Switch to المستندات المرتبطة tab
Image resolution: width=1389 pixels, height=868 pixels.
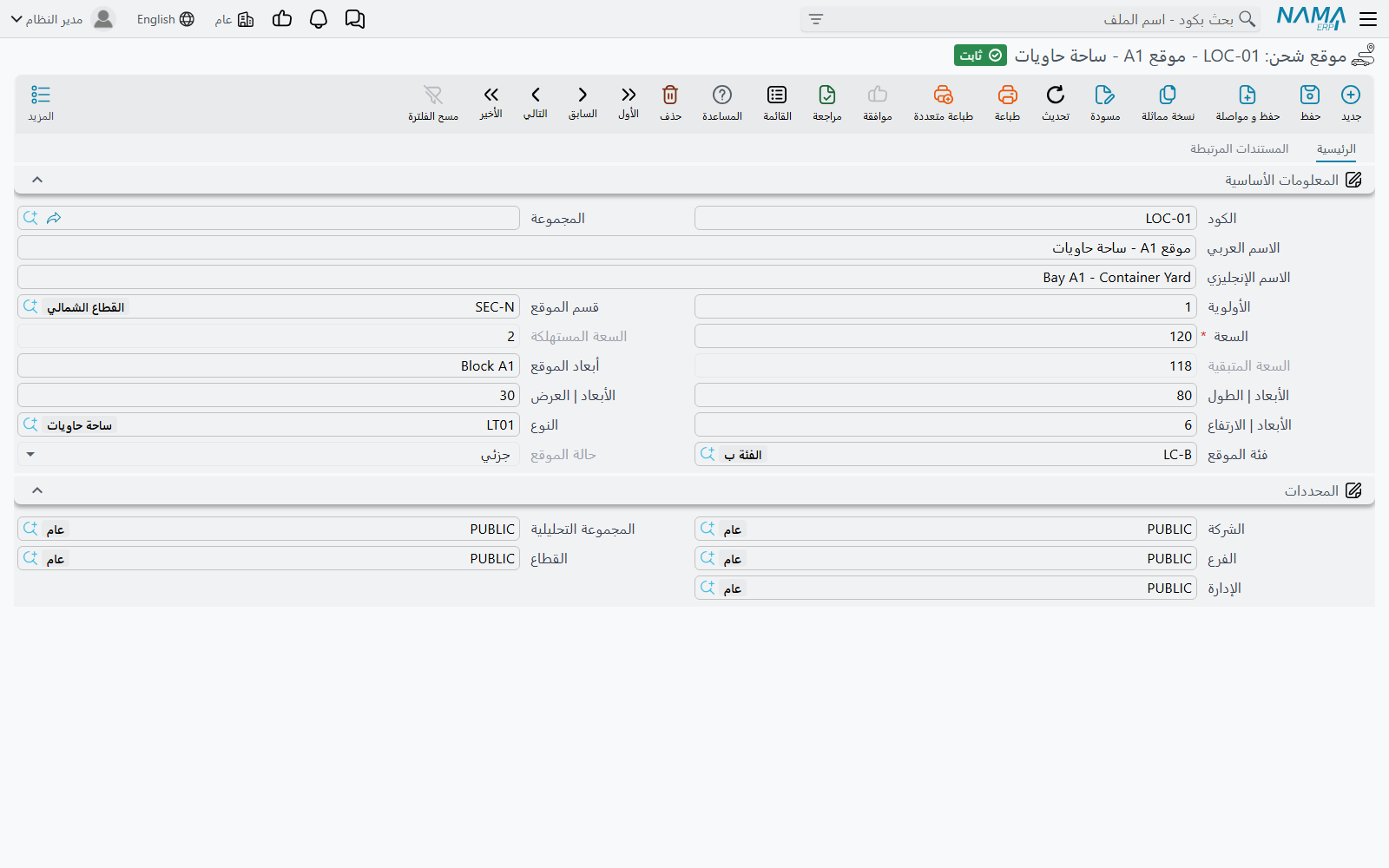[x=1239, y=149]
